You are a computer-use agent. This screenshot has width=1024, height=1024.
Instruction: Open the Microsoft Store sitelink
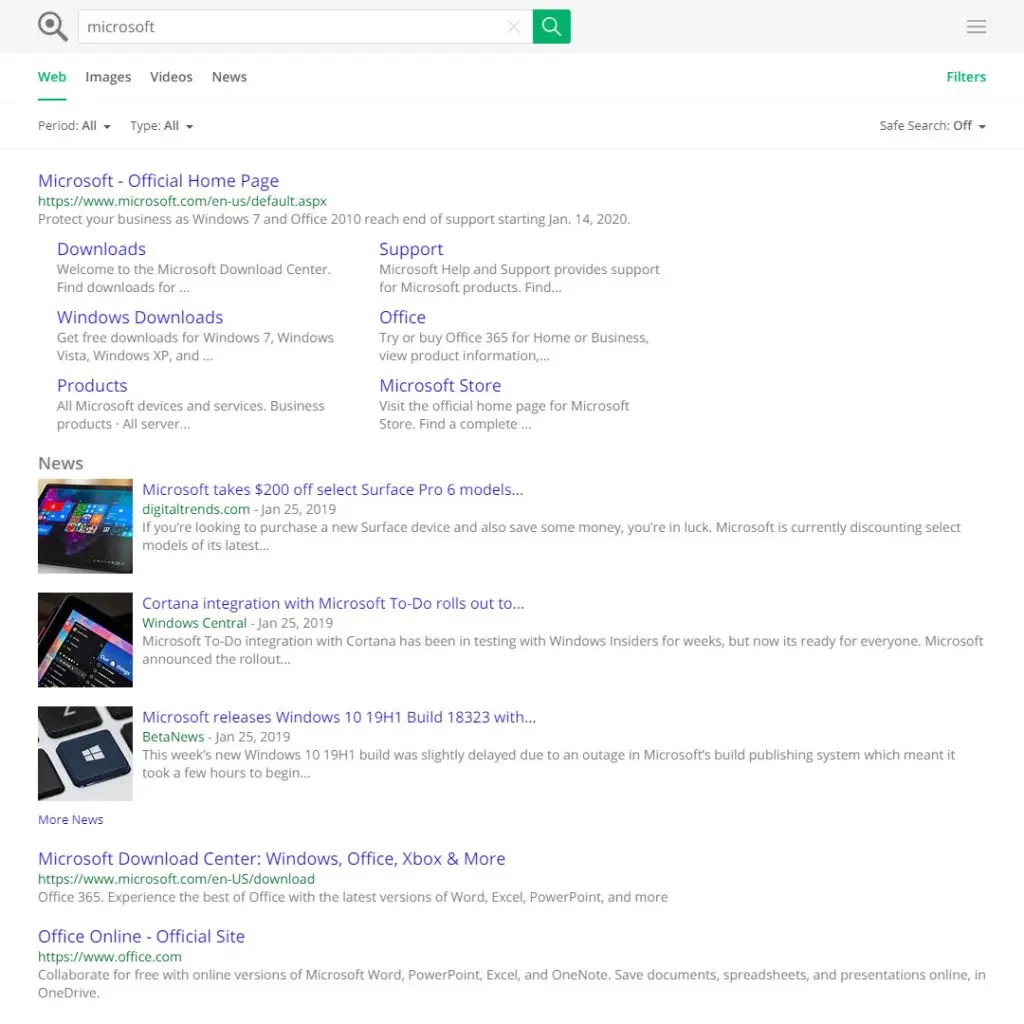tap(440, 385)
